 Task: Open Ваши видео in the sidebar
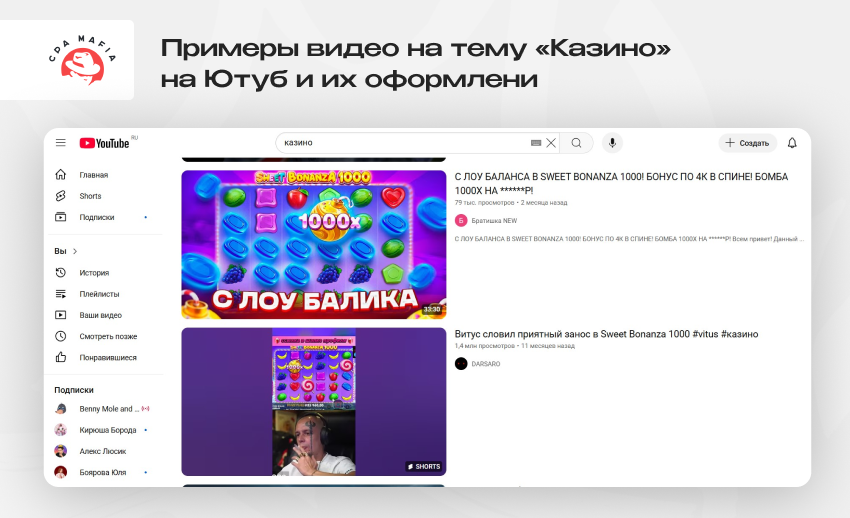coord(103,315)
